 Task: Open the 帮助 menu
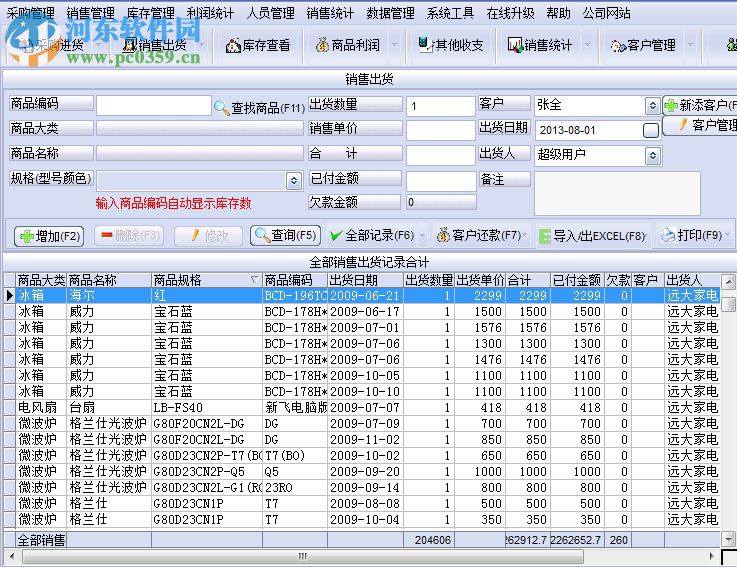coord(558,13)
